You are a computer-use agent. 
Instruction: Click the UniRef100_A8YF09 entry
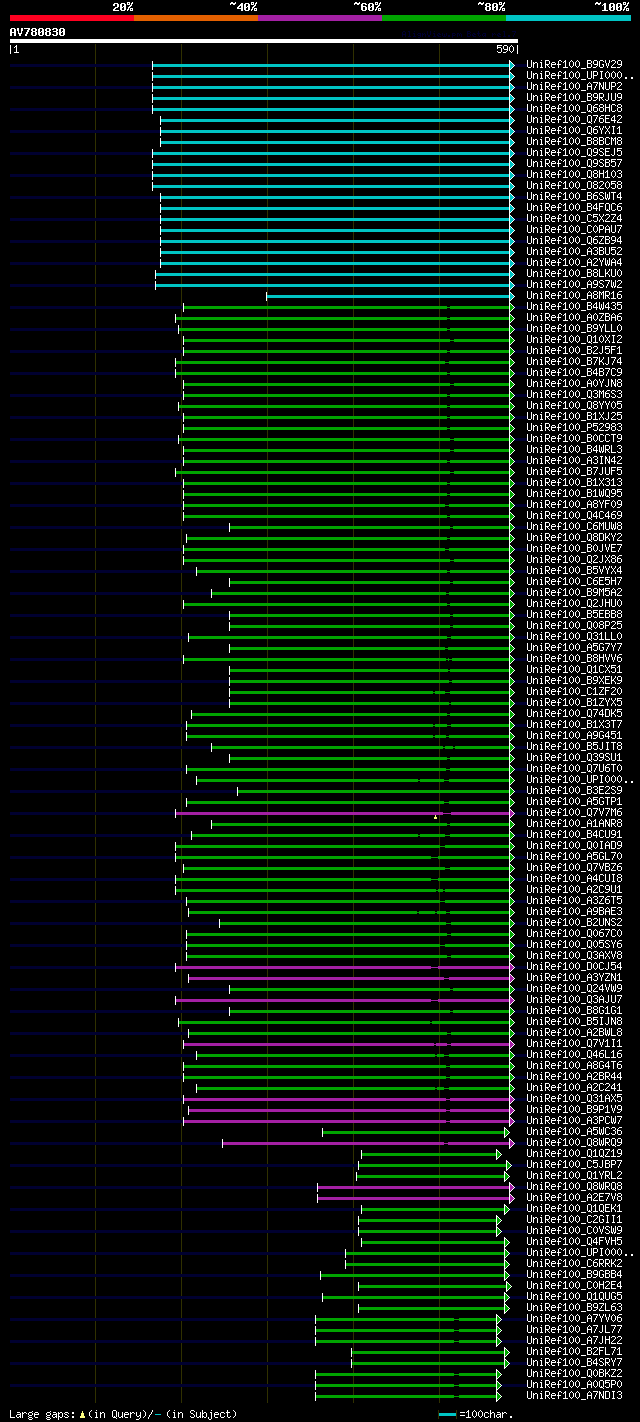pos(575,504)
